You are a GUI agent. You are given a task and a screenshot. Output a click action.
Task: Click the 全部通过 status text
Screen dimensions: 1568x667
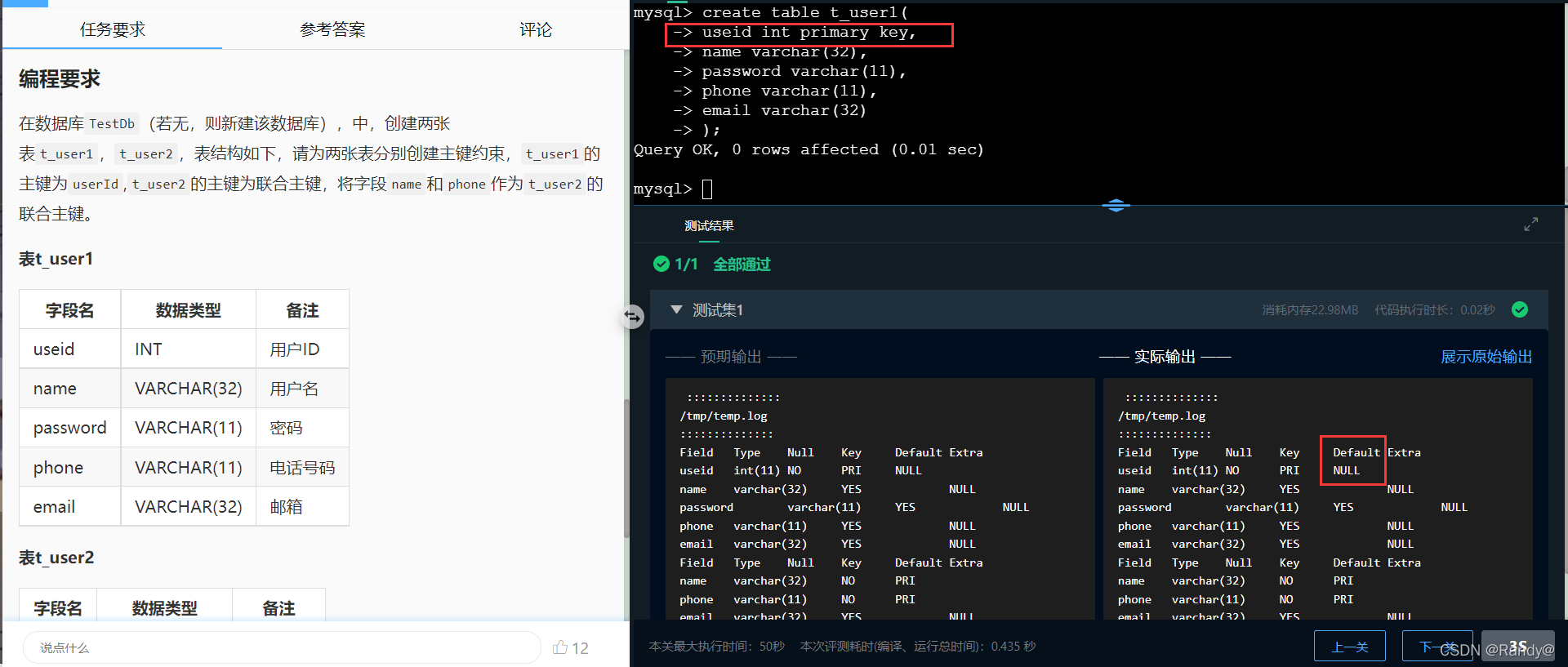[x=742, y=265]
